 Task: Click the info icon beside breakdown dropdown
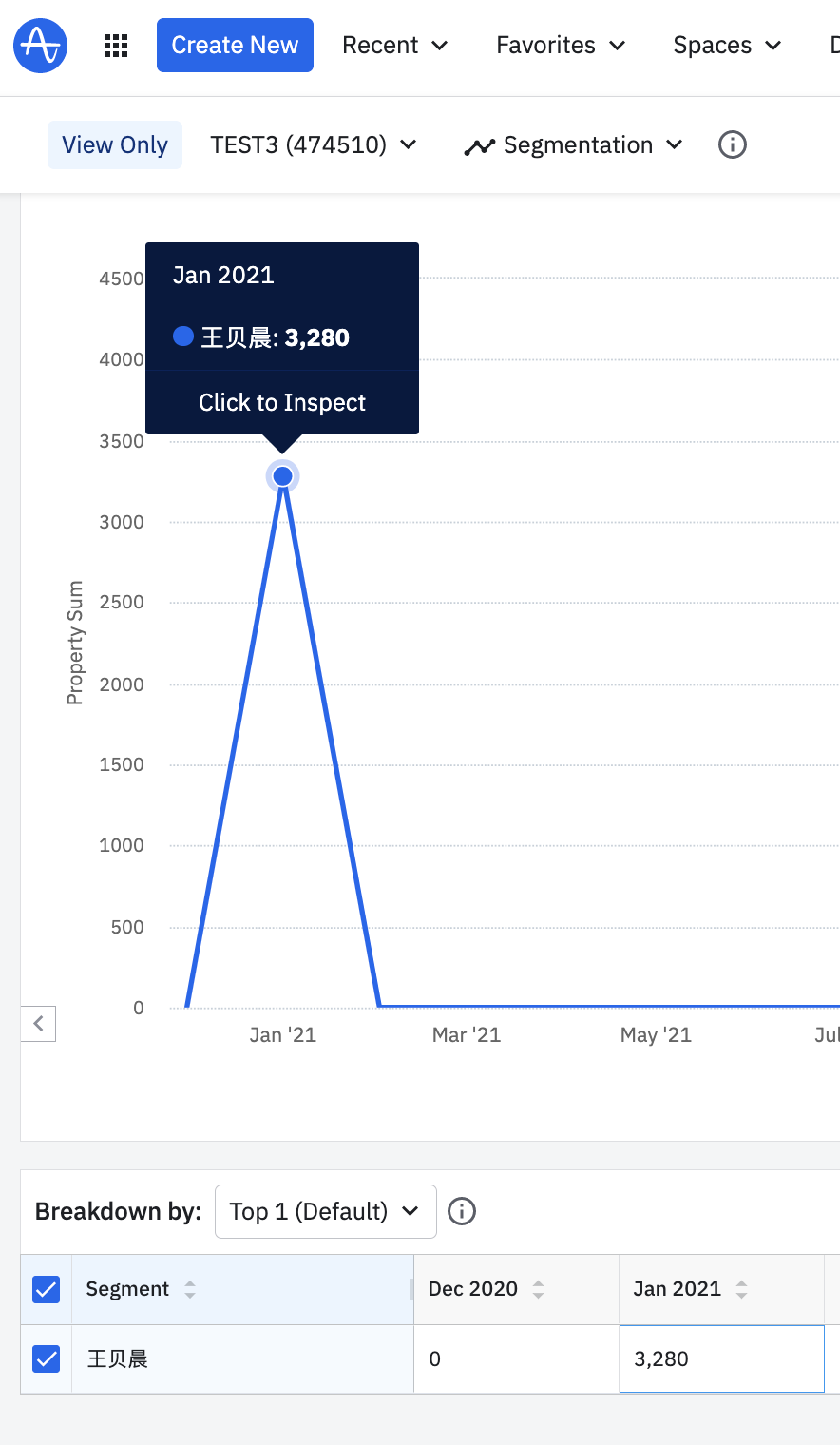(462, 1211)
